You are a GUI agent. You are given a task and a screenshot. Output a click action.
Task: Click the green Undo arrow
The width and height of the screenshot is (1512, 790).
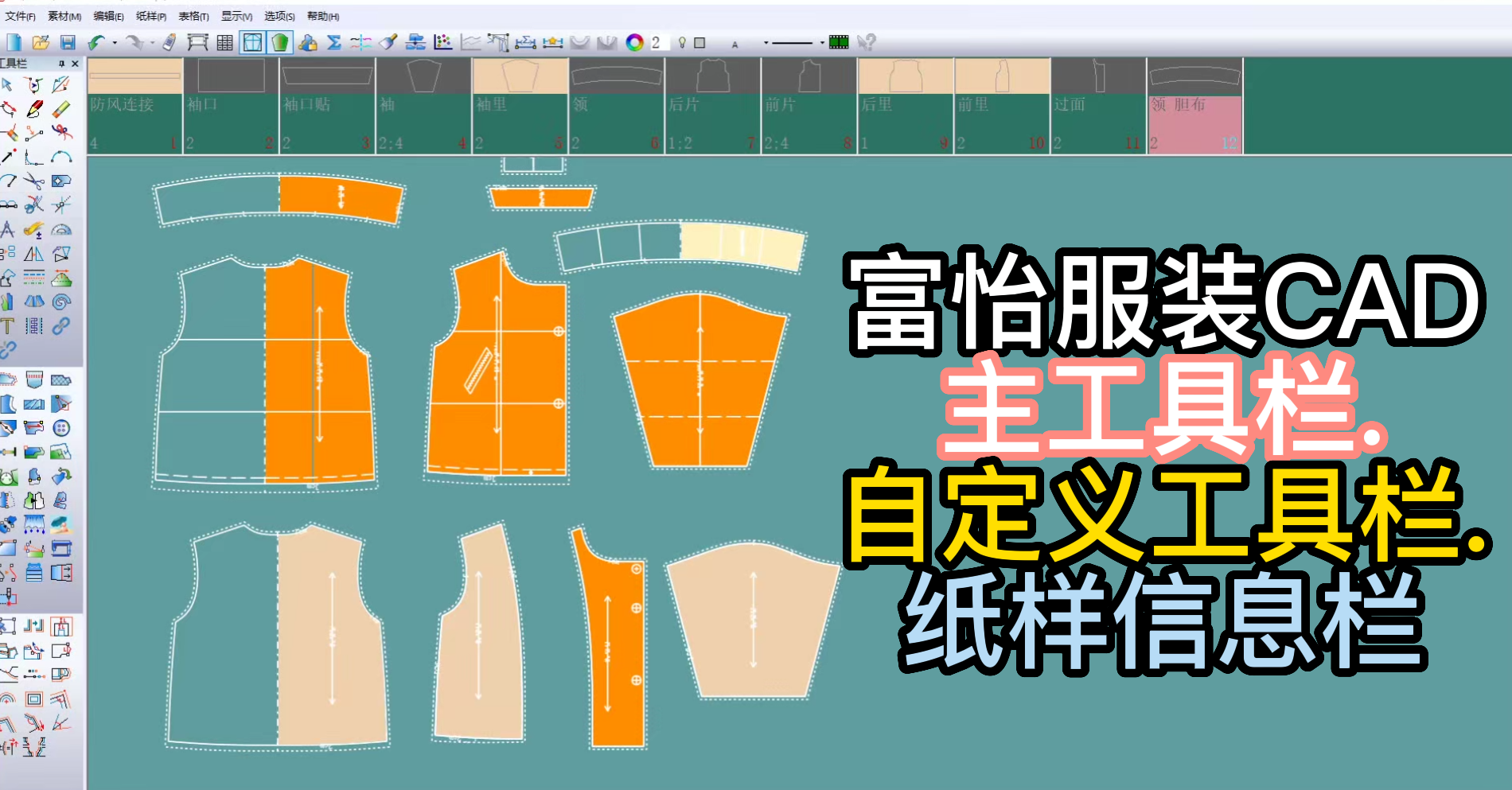(x=96, y=42)
